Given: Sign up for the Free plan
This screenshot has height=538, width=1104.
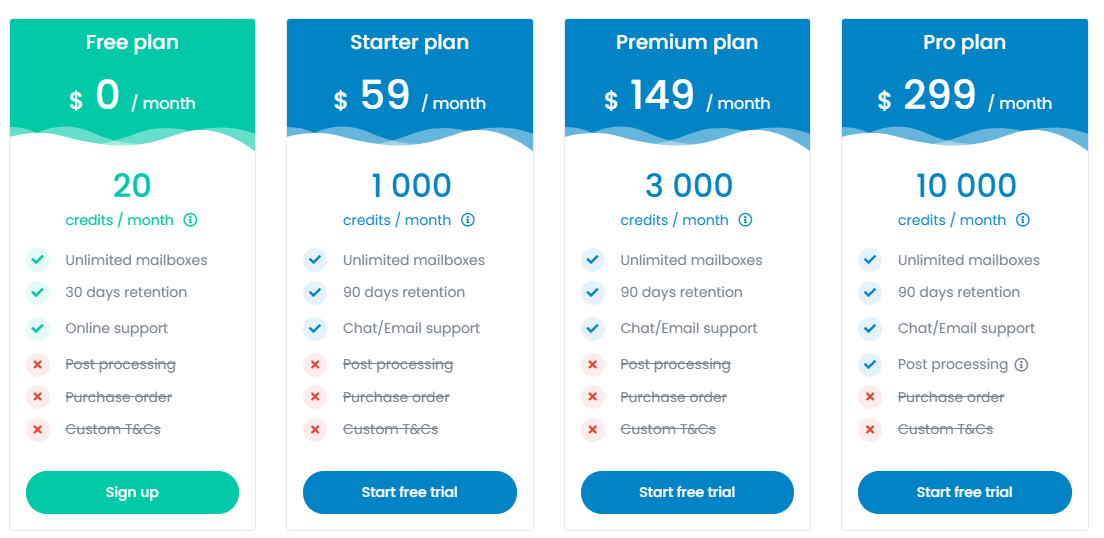Looking at the screenshot, I should (132, 492).
